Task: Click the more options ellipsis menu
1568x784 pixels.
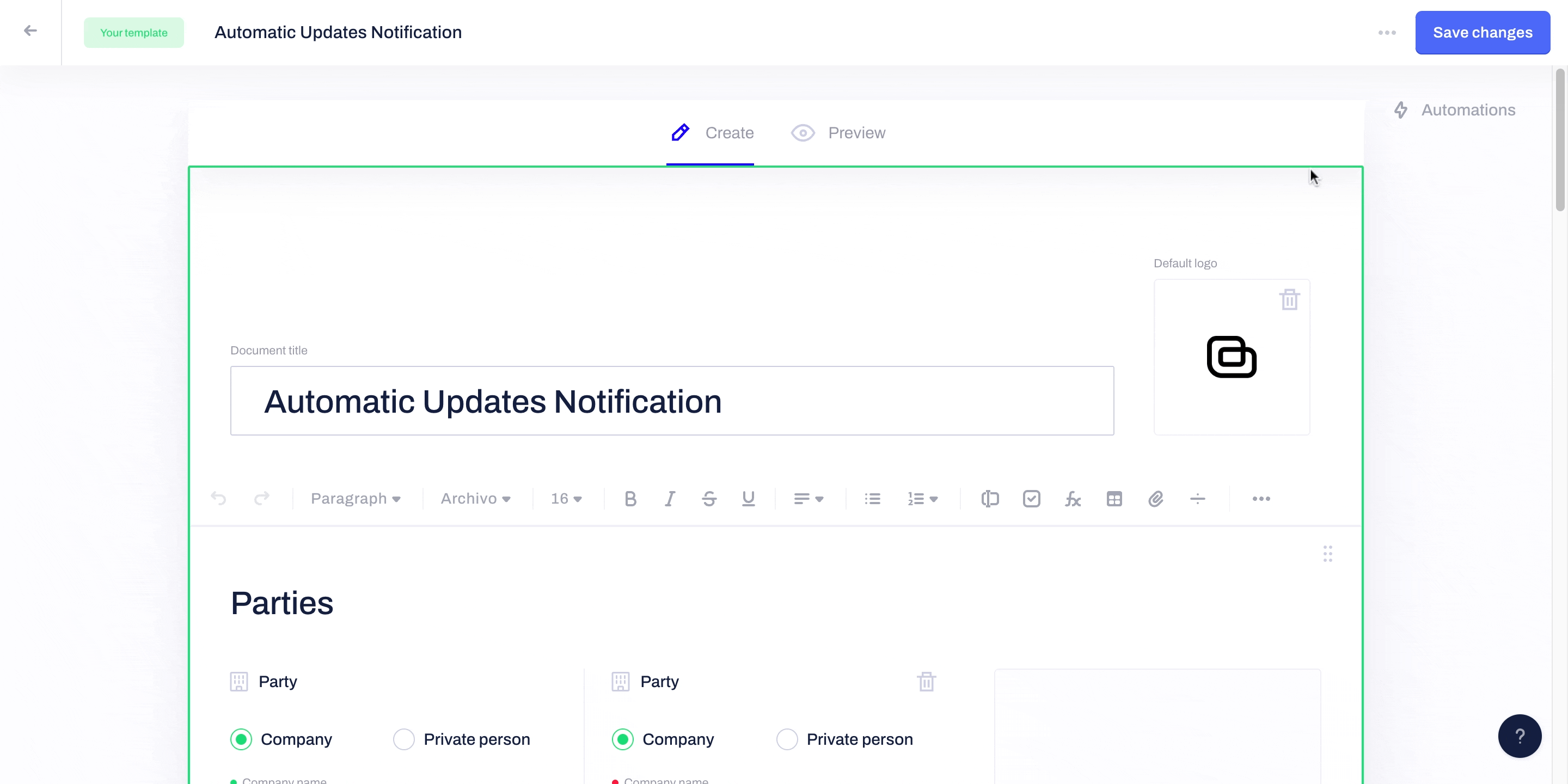Action: pos(1387,33)
